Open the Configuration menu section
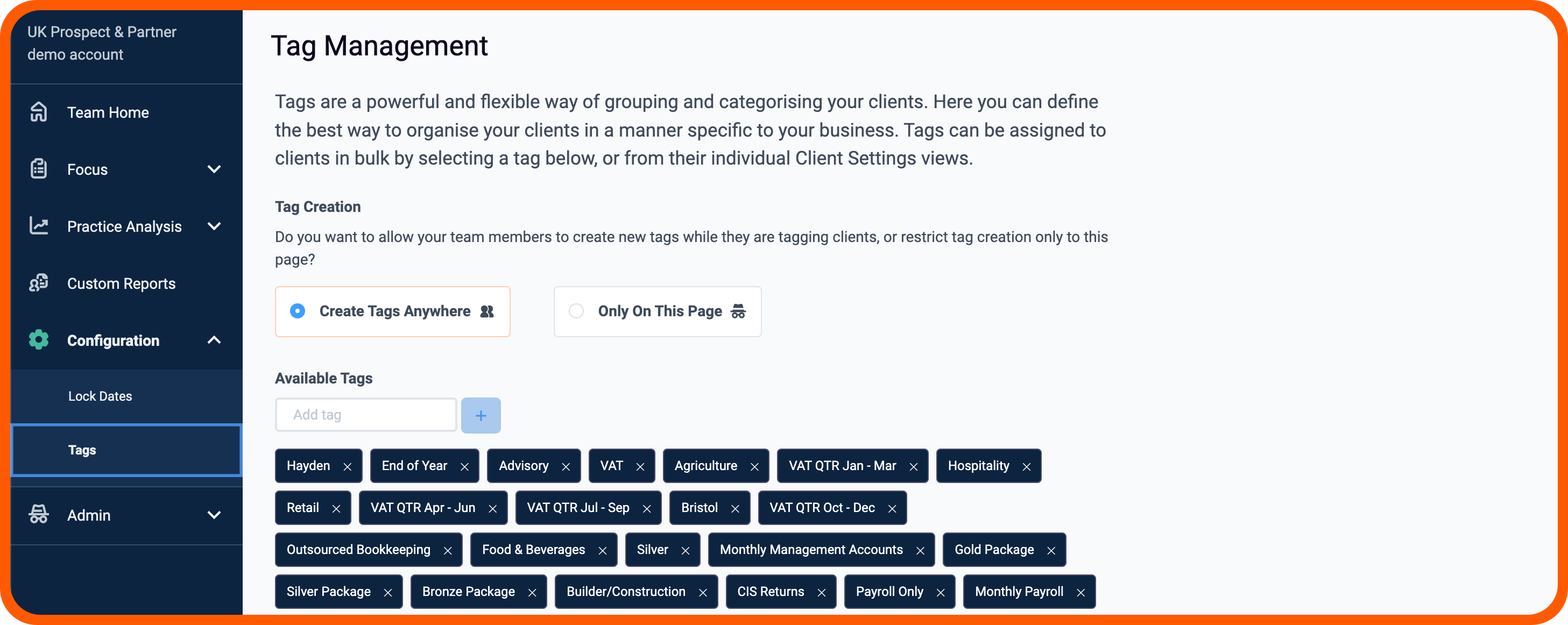 (125, 340)
